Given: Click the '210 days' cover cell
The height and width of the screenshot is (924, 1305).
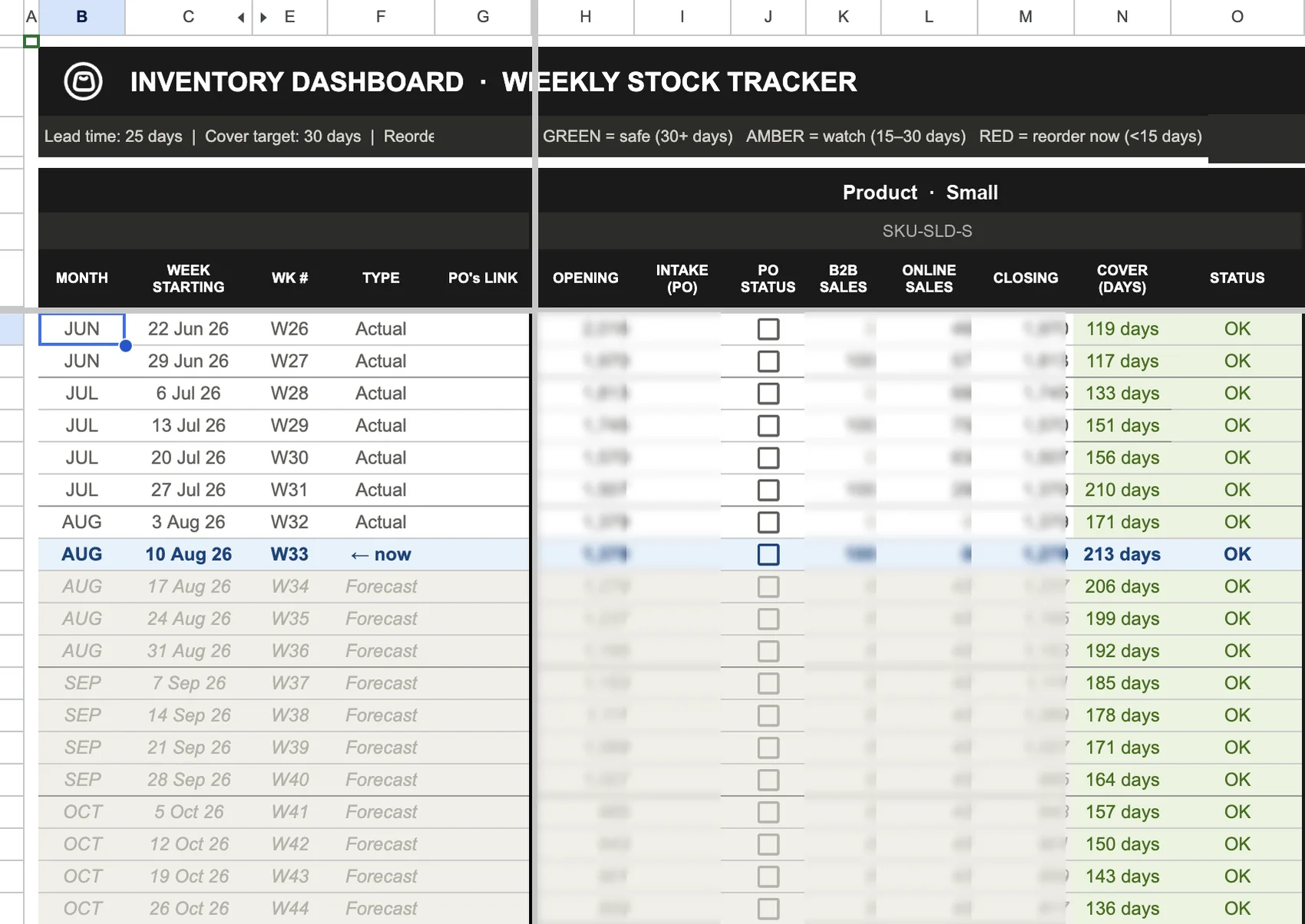Looking at the screenshot, I should [x=1122, y=490].
